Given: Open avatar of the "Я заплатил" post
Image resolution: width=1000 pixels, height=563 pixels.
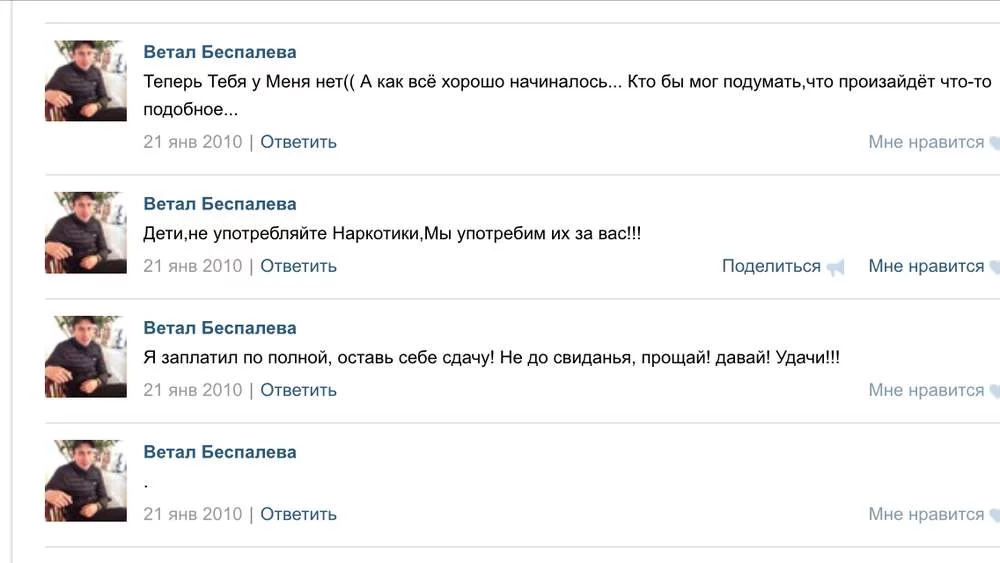Looking at the screenshot, I should point(85,357).
